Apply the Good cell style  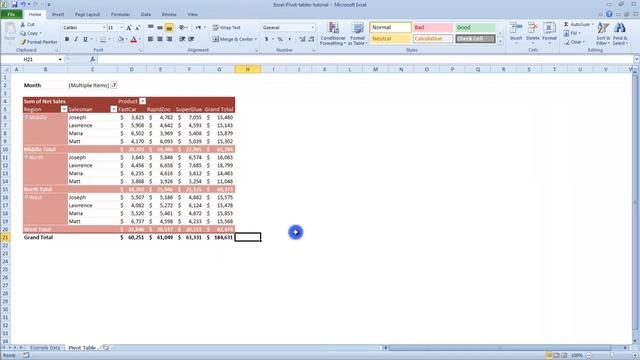[x=476, y=27]
